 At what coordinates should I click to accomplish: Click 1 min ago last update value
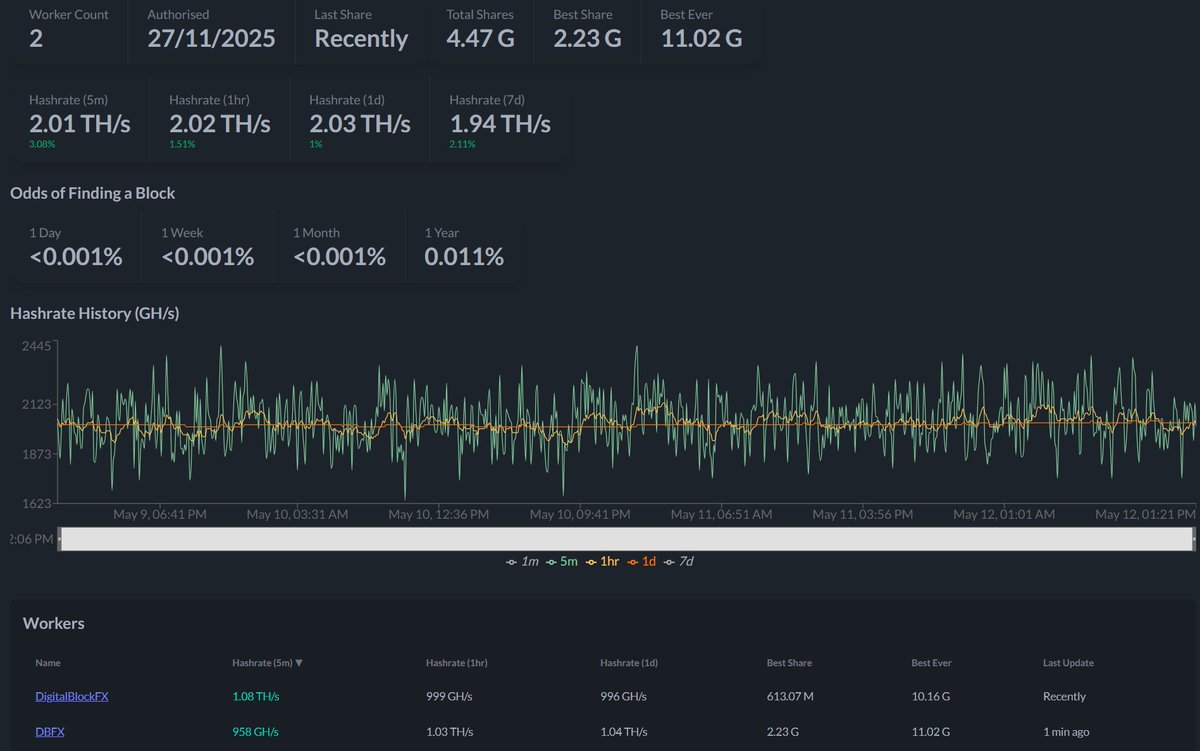[x=1068, y=731]
